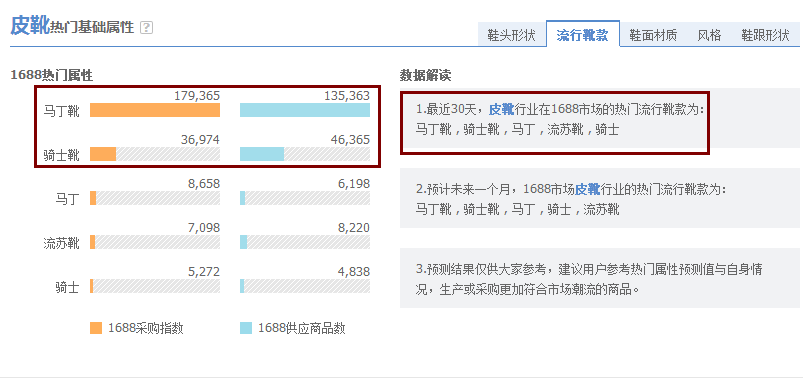Viewport: 803px width, 378px height.
Task: Click the 皮靴 link in the forecast note
Action: tap(587, 189)
